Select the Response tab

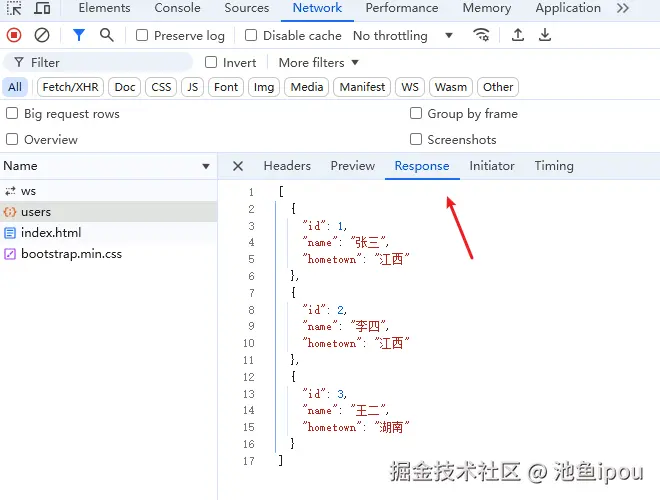(x=422, y=166)
